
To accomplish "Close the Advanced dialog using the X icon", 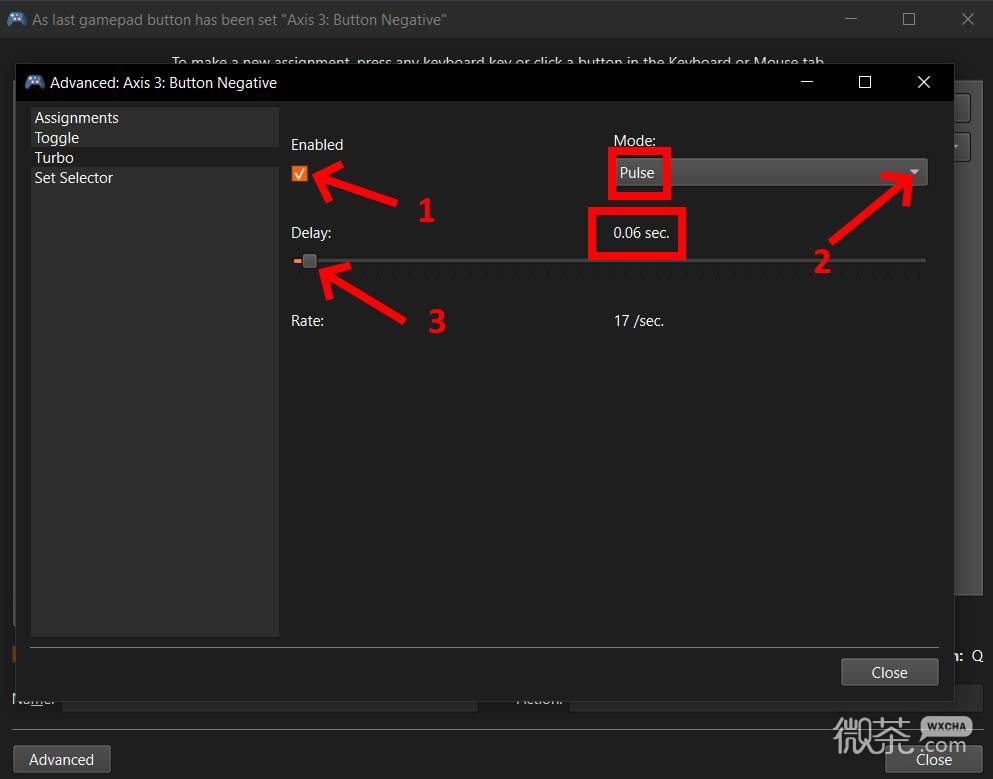I will tap(924, 82).
